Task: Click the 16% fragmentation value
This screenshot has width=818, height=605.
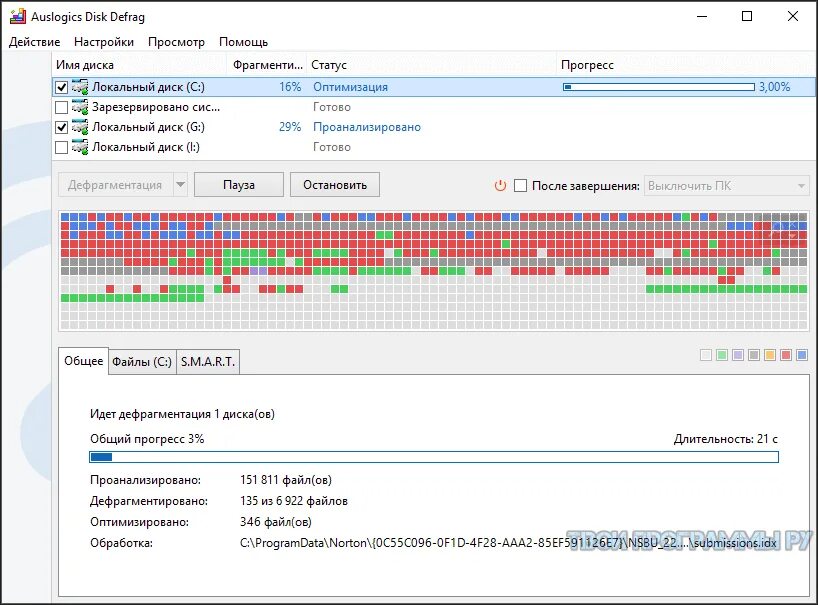Action: 290,87
